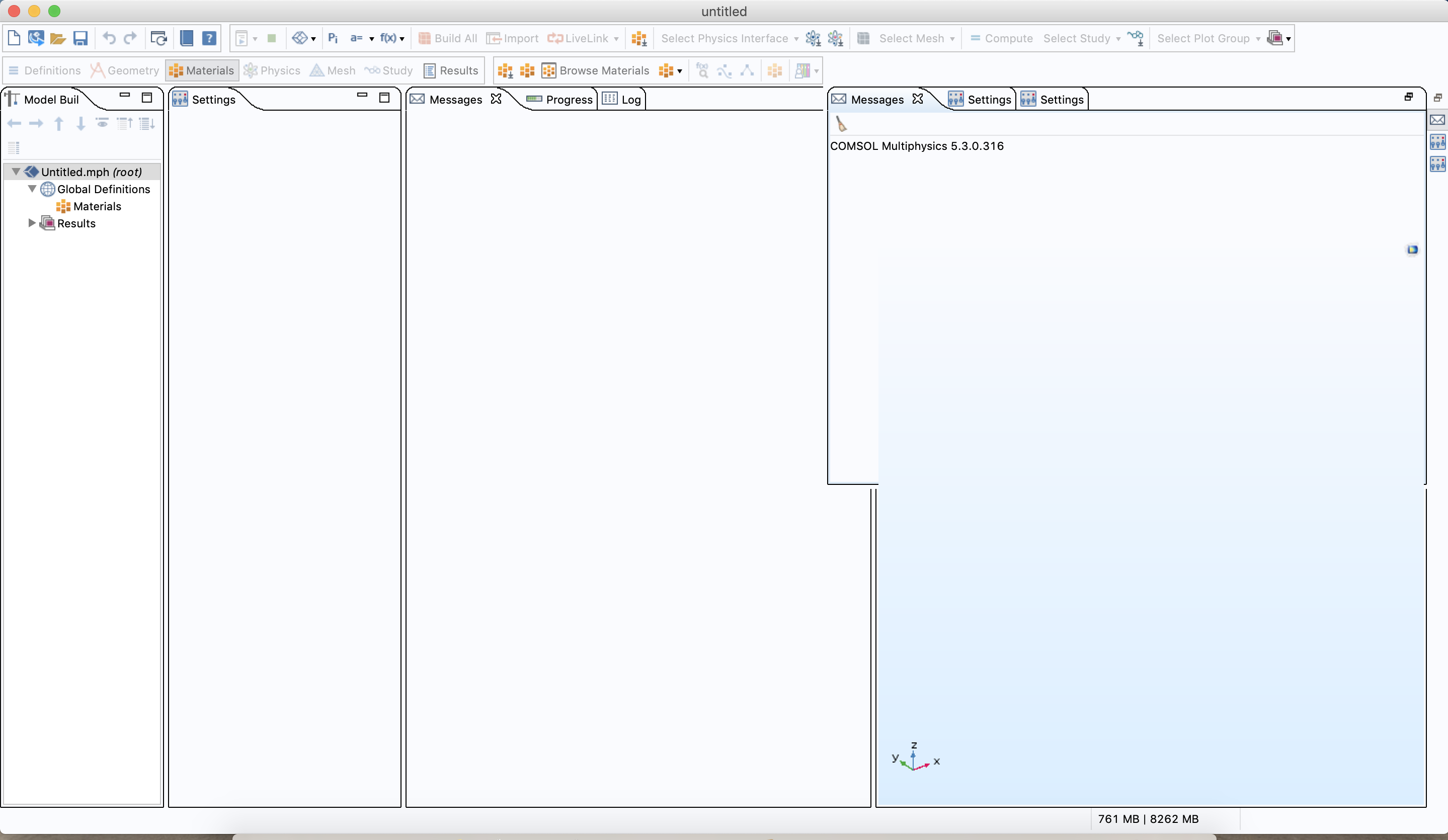Click the Open folder icon
1448x840 pixels.
tap(57, 38)
